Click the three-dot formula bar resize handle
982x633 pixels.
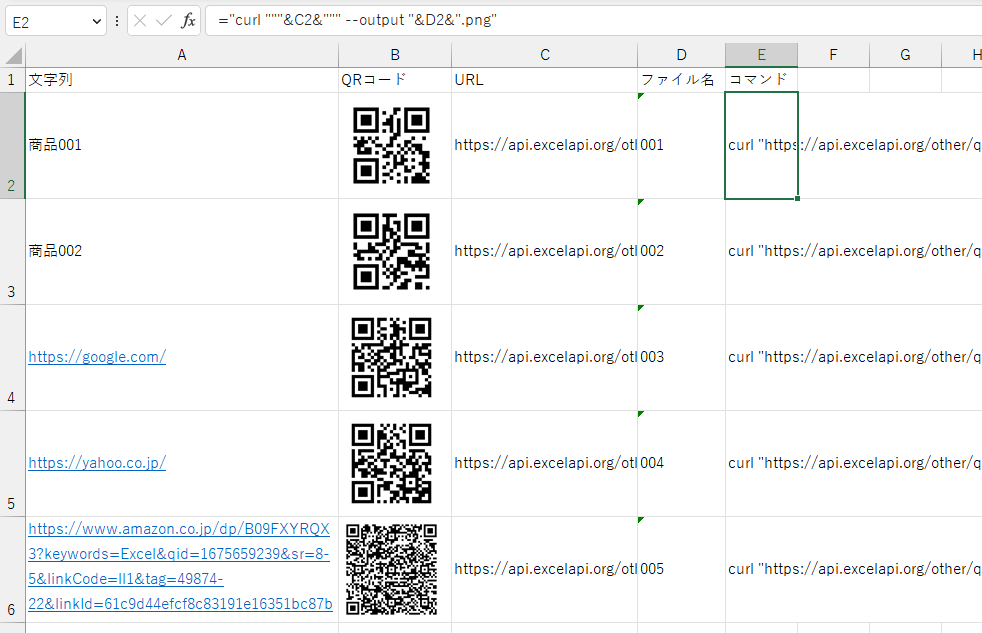click(117, 21)
